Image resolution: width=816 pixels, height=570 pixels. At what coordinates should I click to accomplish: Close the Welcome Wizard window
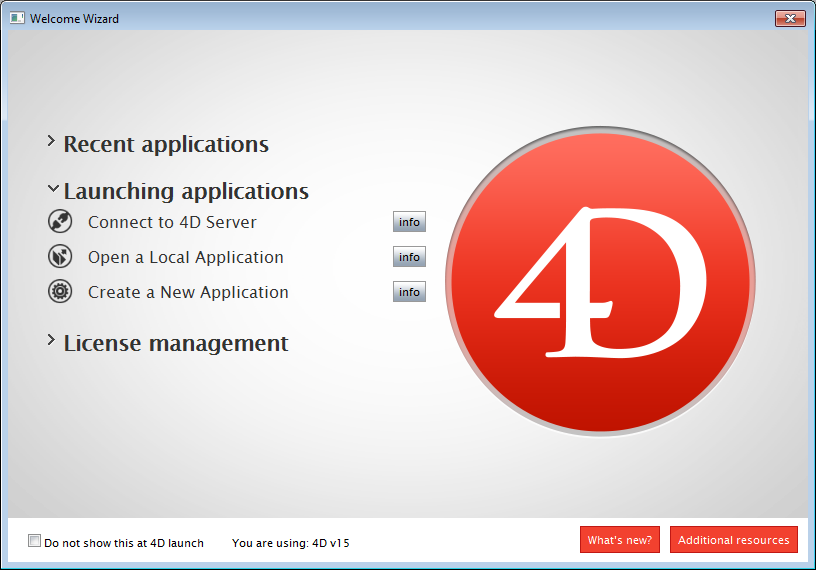790,18
